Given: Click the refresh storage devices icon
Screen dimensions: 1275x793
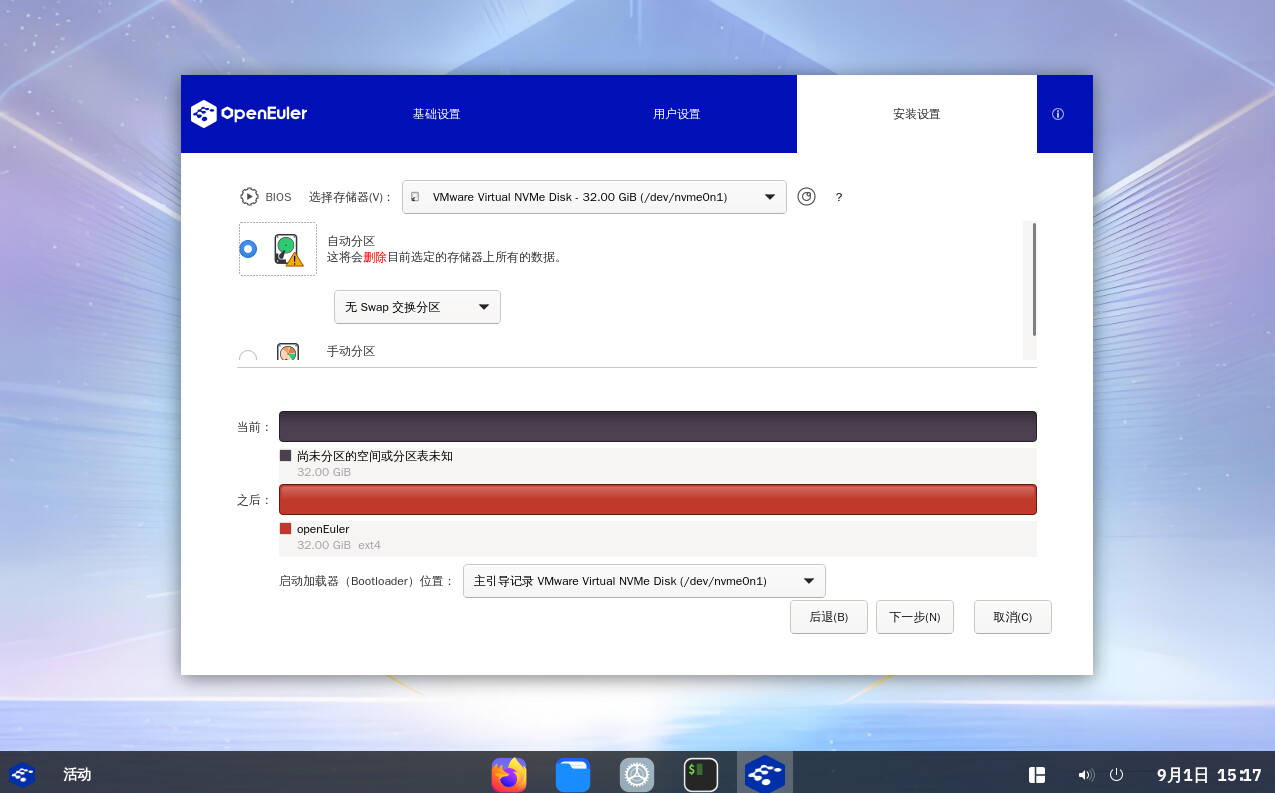Looking at the screenshot, I should [x=806, y=197].
